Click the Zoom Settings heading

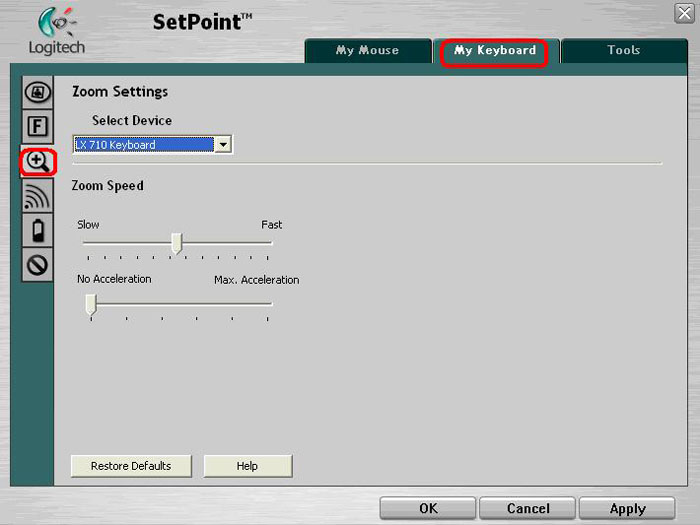coord(120,92)
